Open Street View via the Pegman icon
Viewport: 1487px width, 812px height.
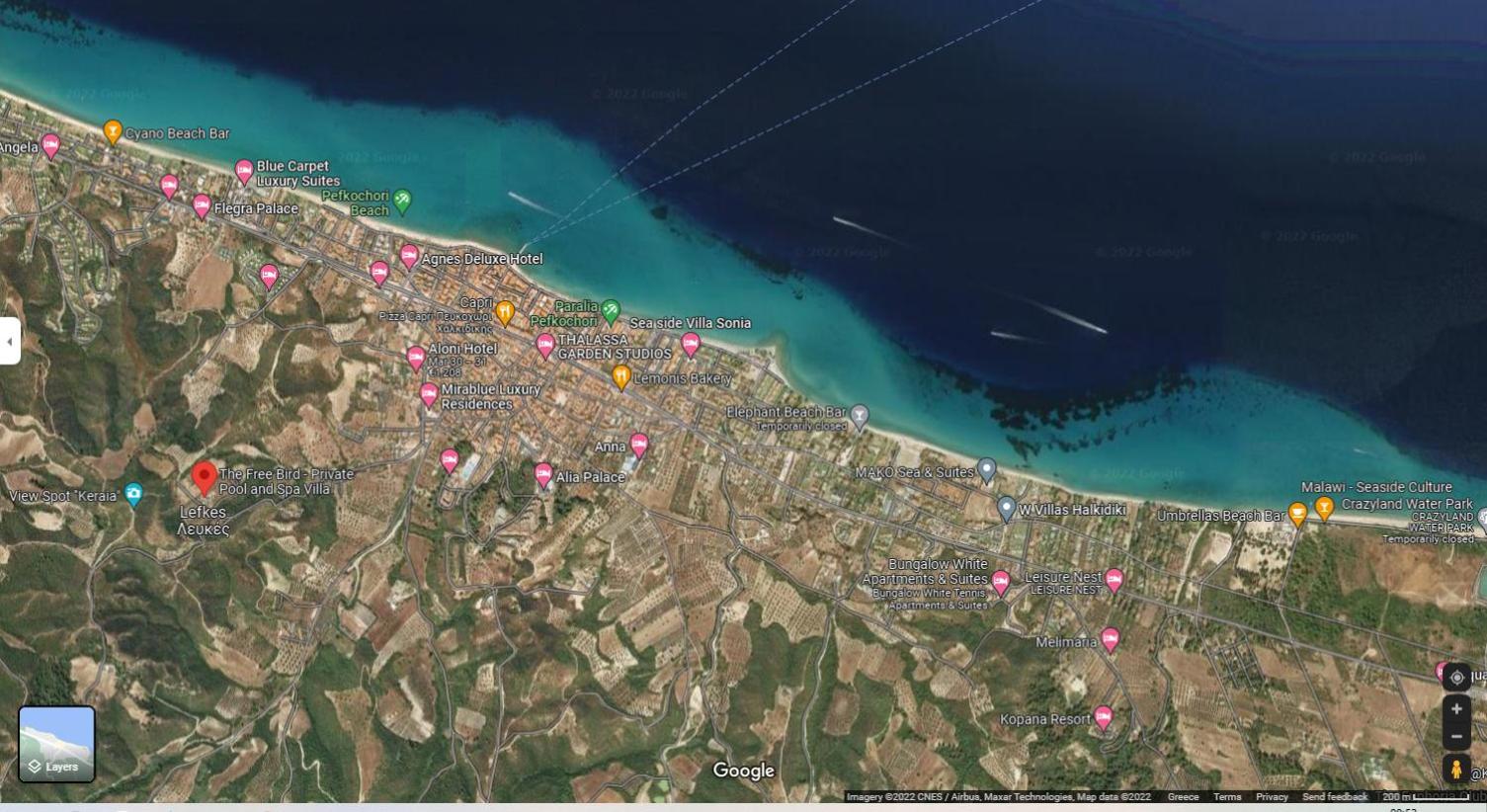click(x=1456, y=769)
